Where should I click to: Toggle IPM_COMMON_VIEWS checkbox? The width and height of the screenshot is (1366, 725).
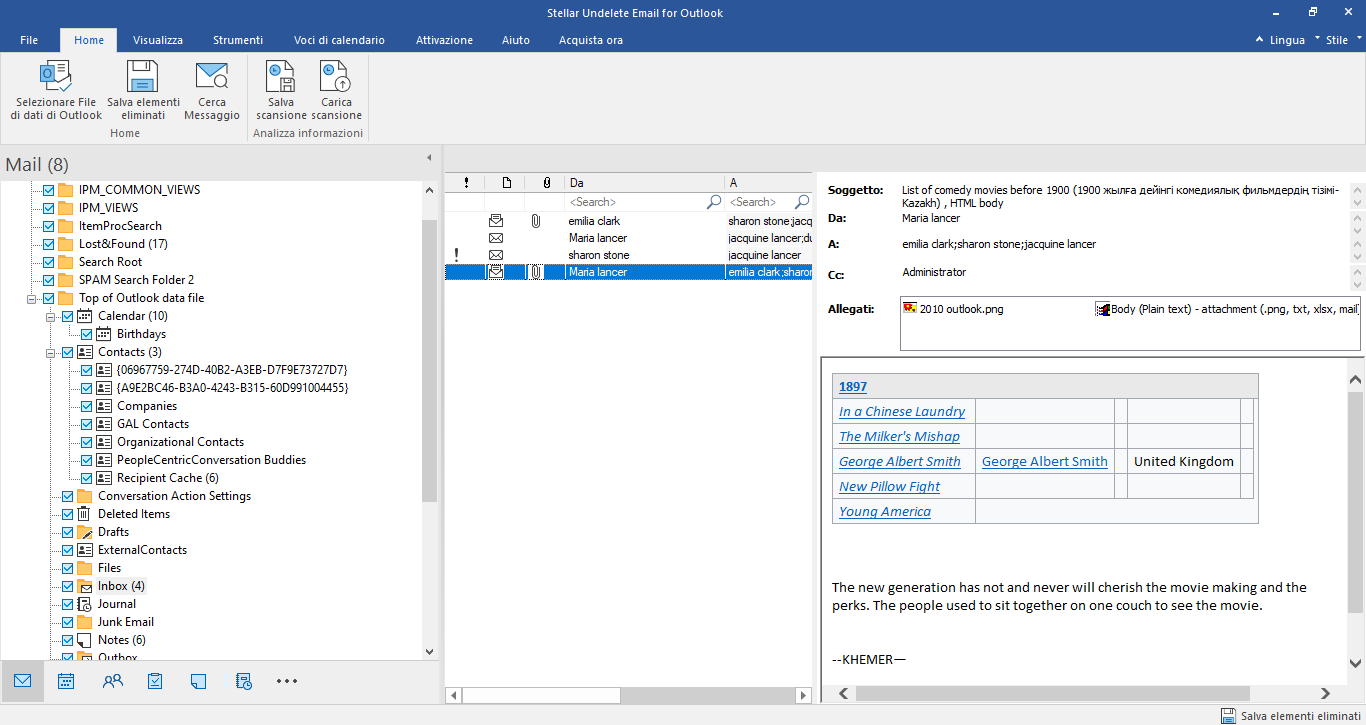click(x=48, y=190)
